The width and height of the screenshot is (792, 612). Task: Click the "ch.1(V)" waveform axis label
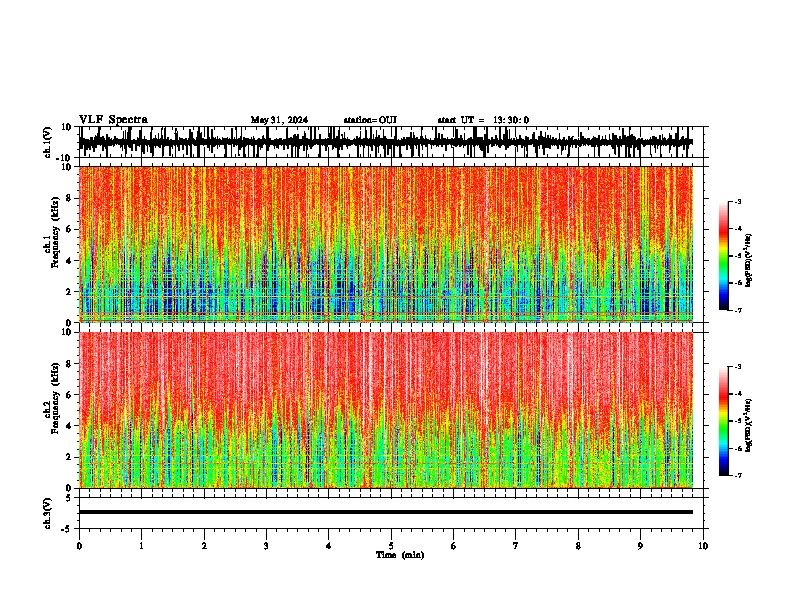(48, 142)
